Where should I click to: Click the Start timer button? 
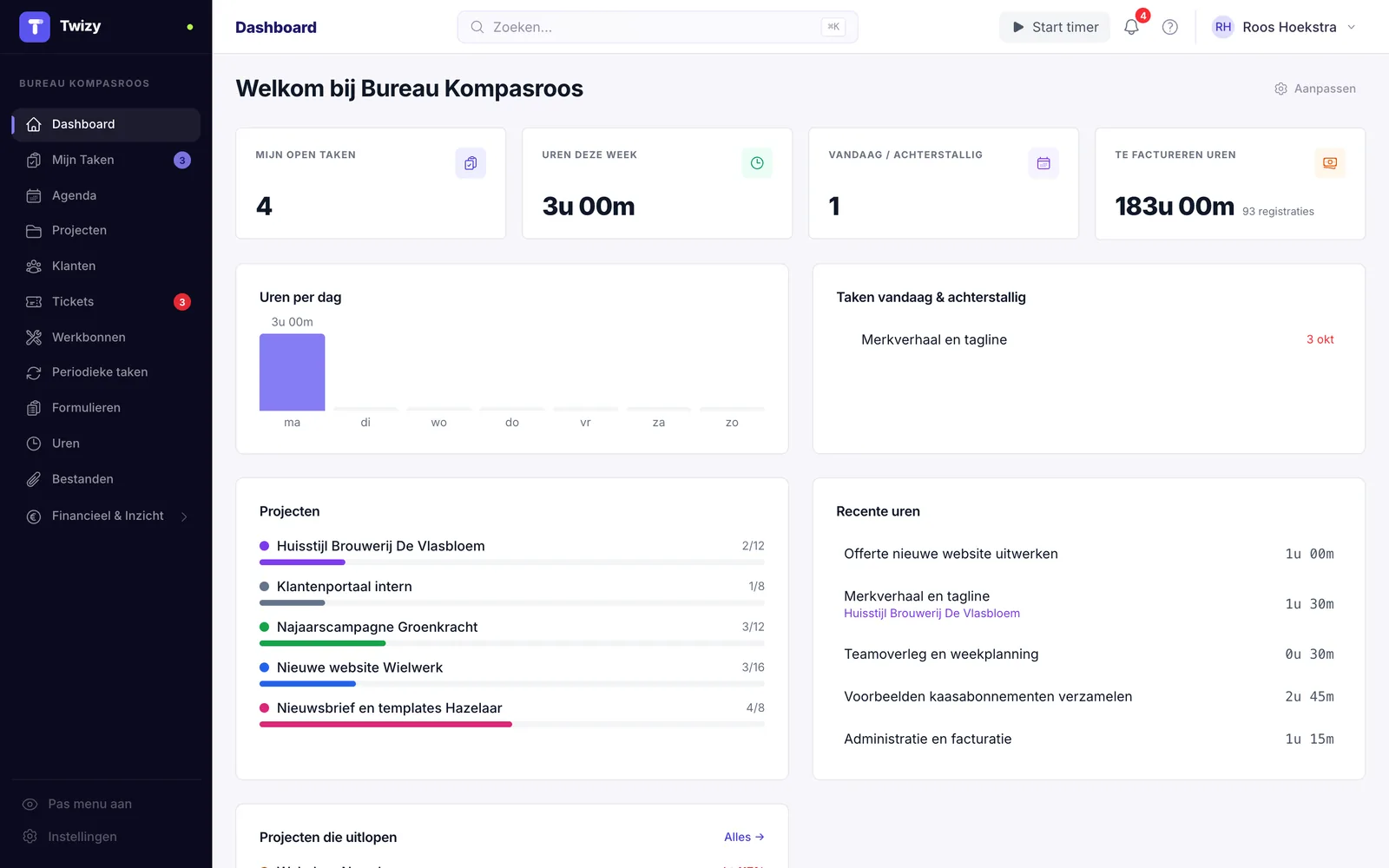(1055, 27)
